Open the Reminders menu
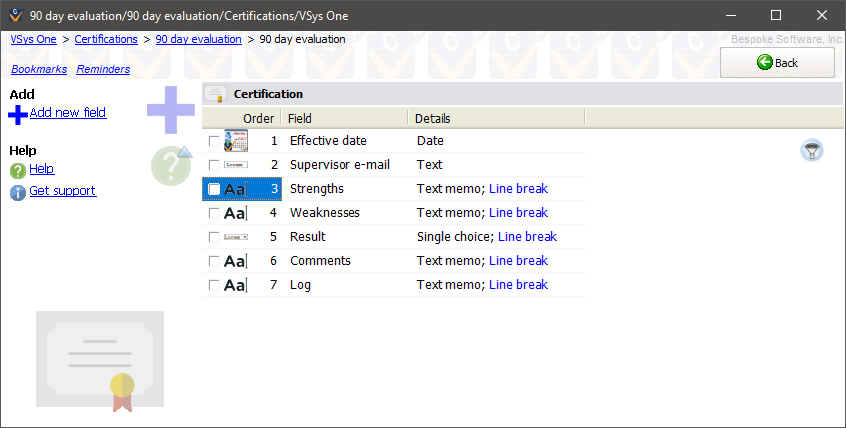 103,69
